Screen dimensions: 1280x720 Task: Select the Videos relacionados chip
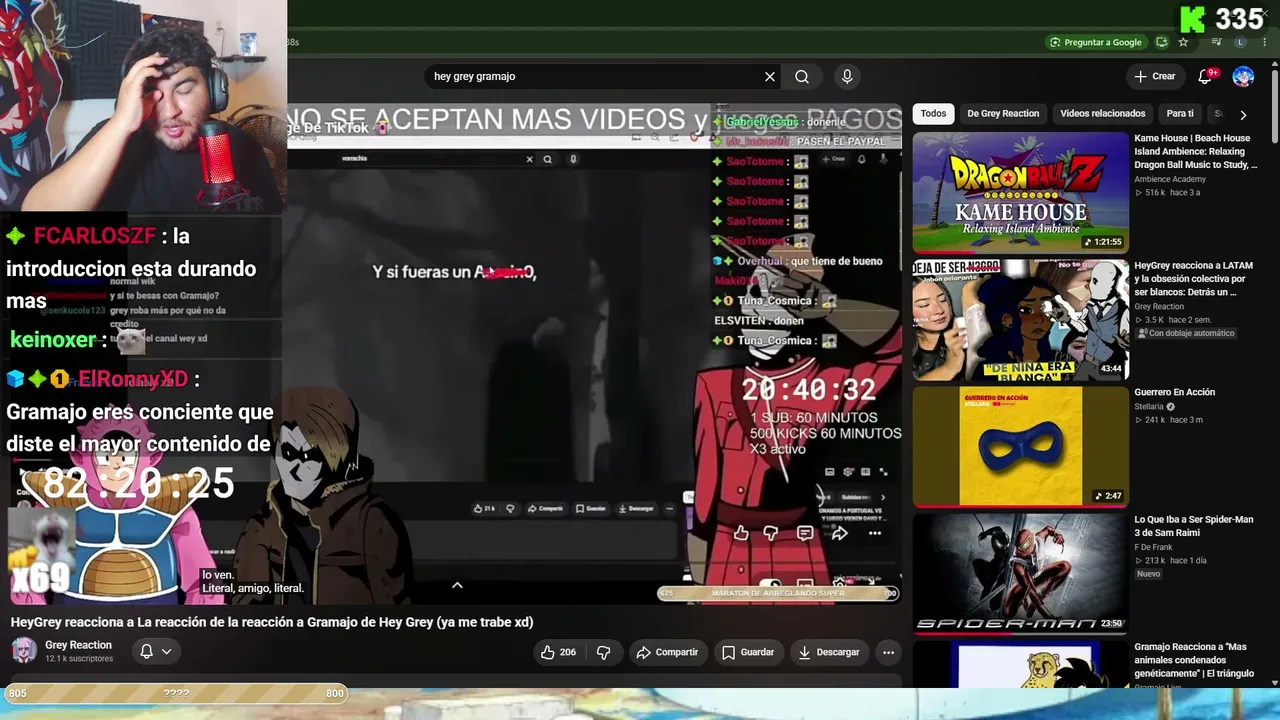pyautogui.click(x=1103, y=114)
